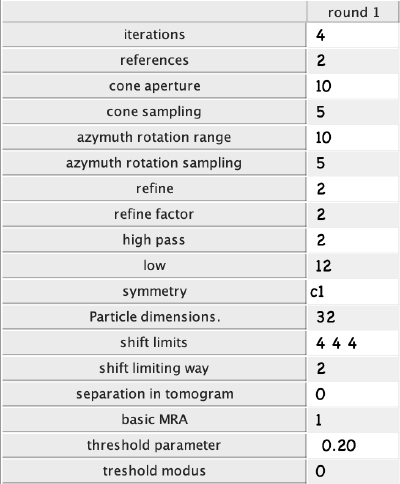The height and width of the screenshot is (484, 400).
Task: Click the high pass value field
Action: tap(353, 240)
